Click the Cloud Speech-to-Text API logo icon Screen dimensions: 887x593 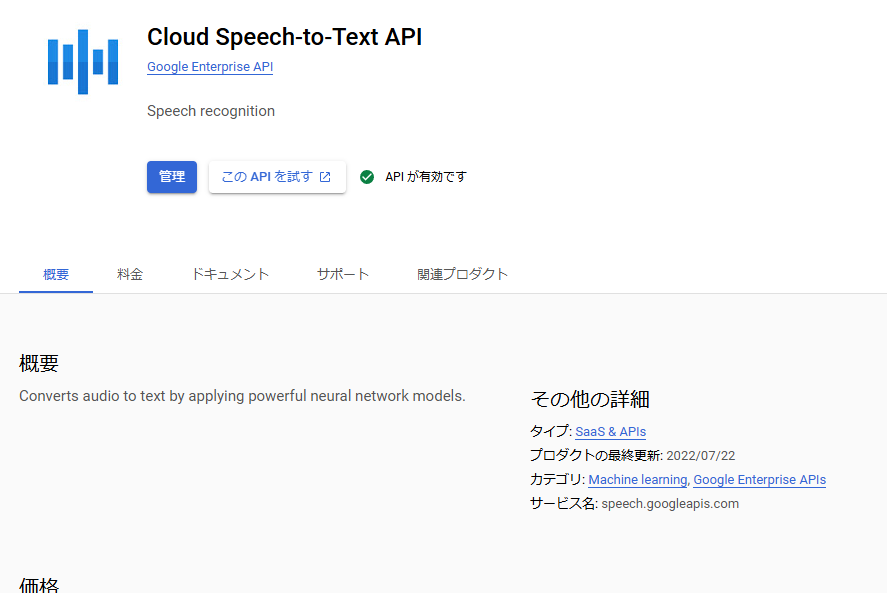82,62
